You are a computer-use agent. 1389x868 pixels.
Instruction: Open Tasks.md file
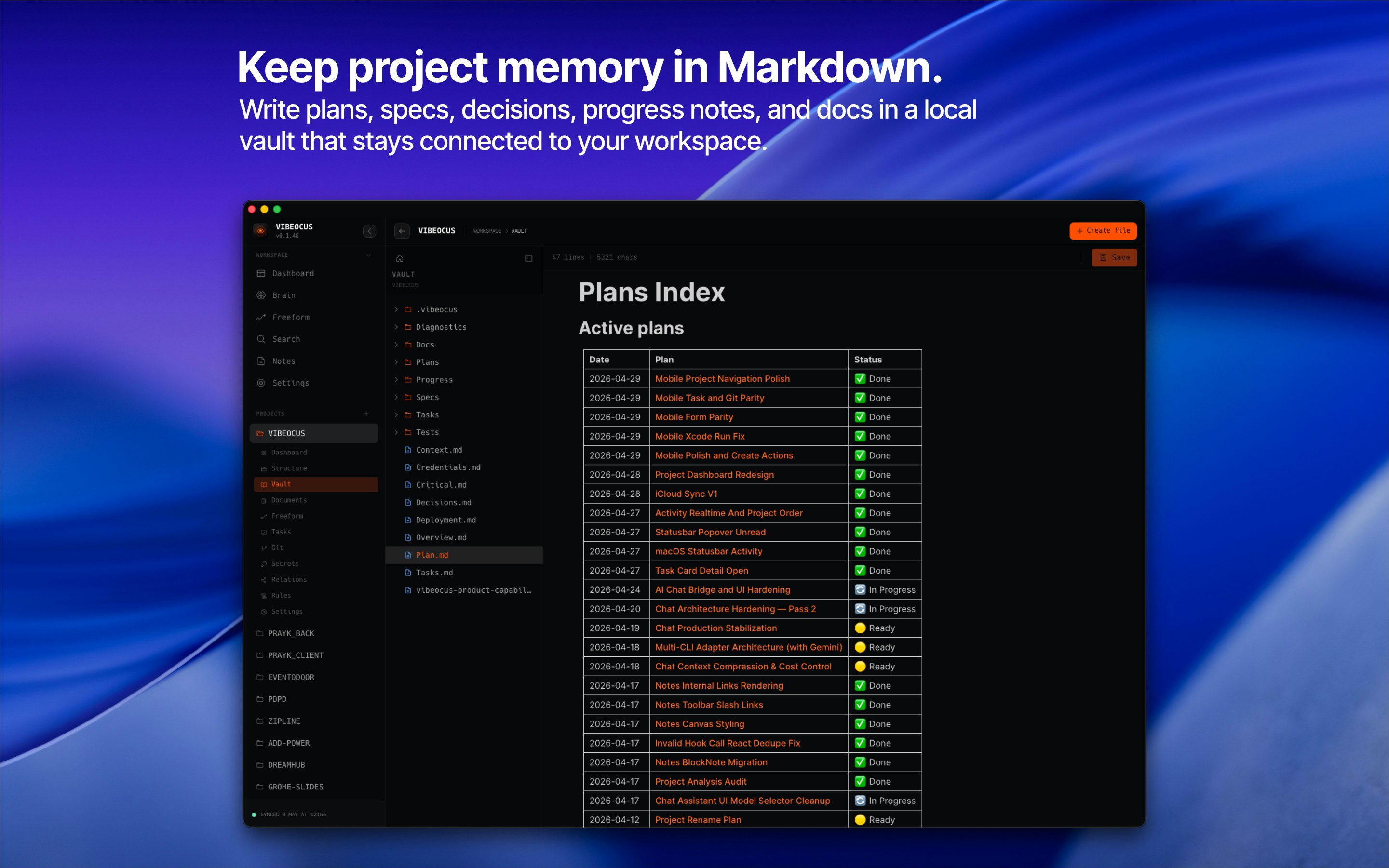point(464,573)
